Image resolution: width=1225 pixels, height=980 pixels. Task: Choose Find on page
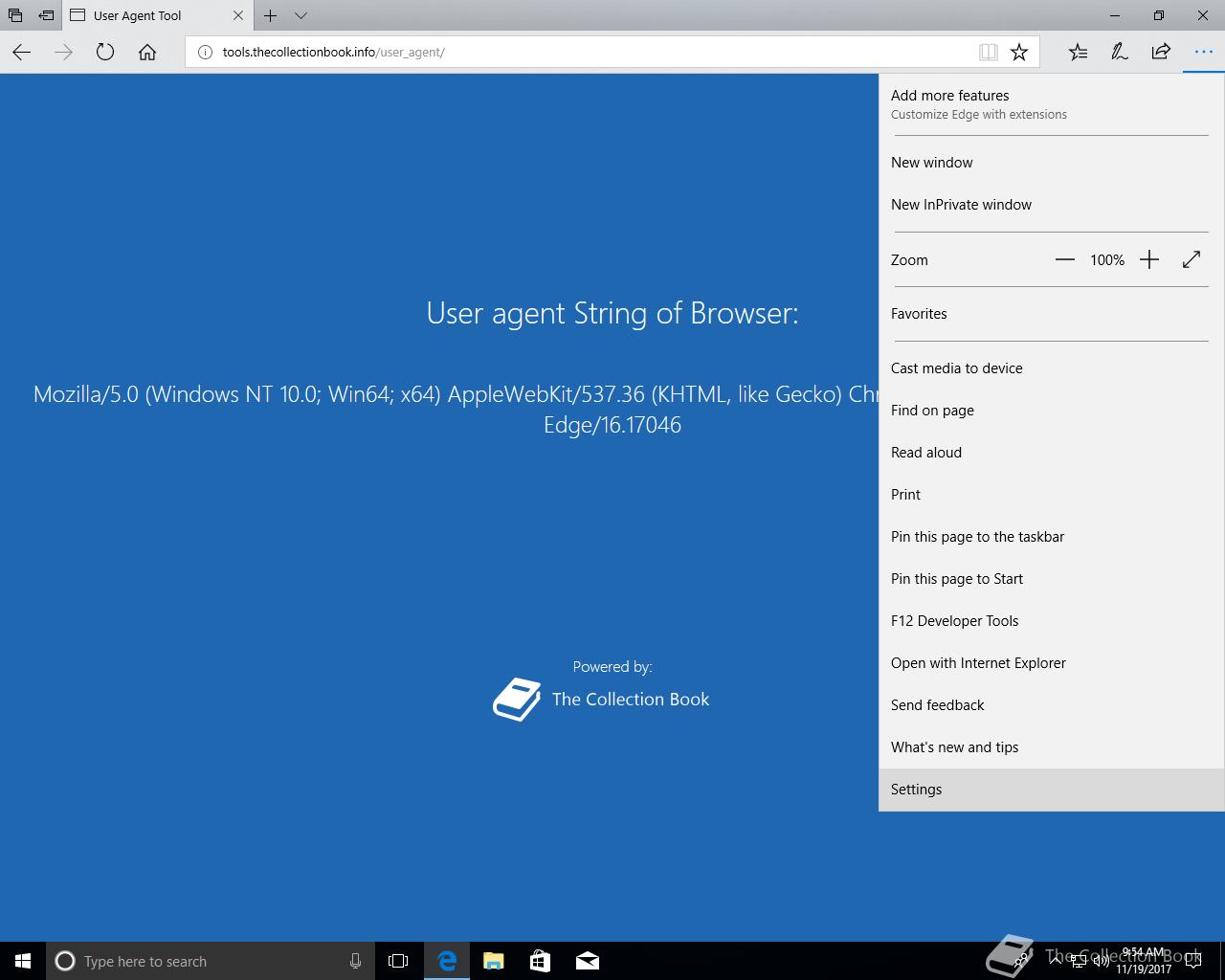[1051, 411]
